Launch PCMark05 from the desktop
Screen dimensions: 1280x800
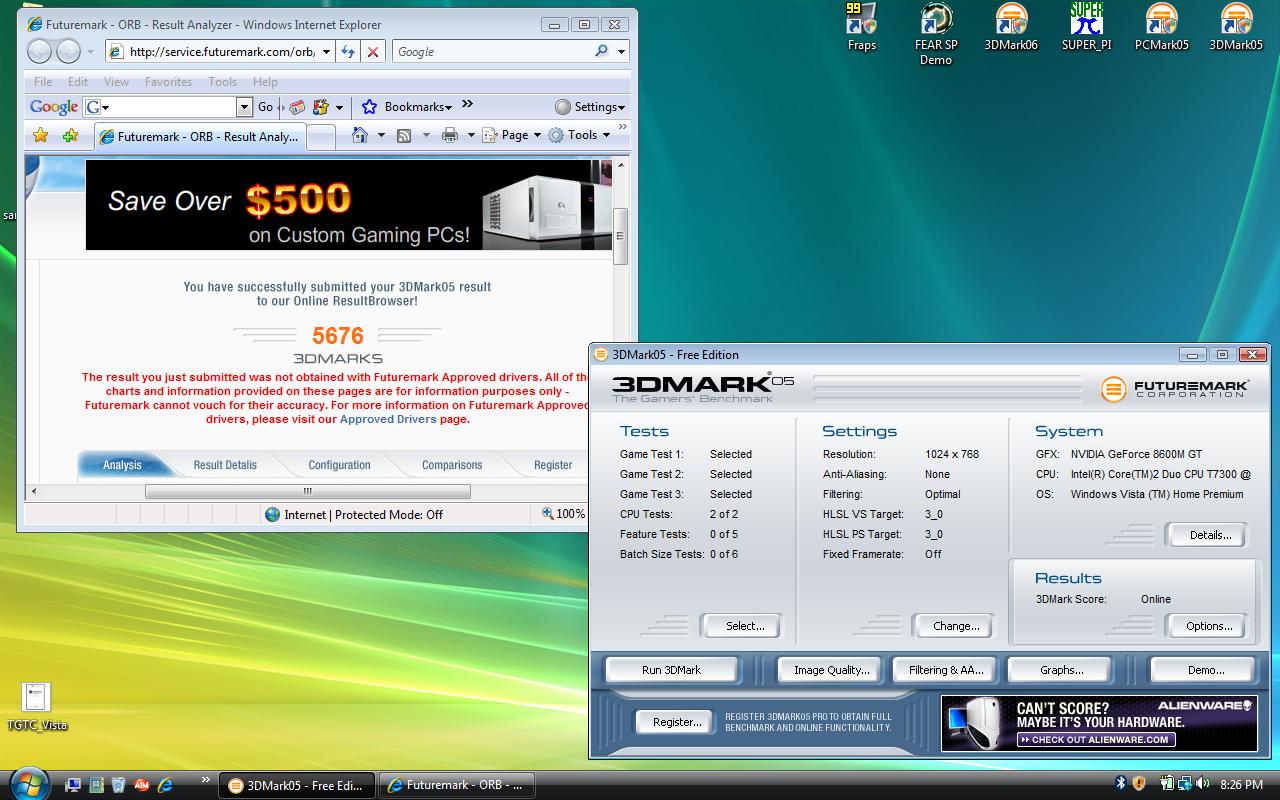coord(1161,27)
